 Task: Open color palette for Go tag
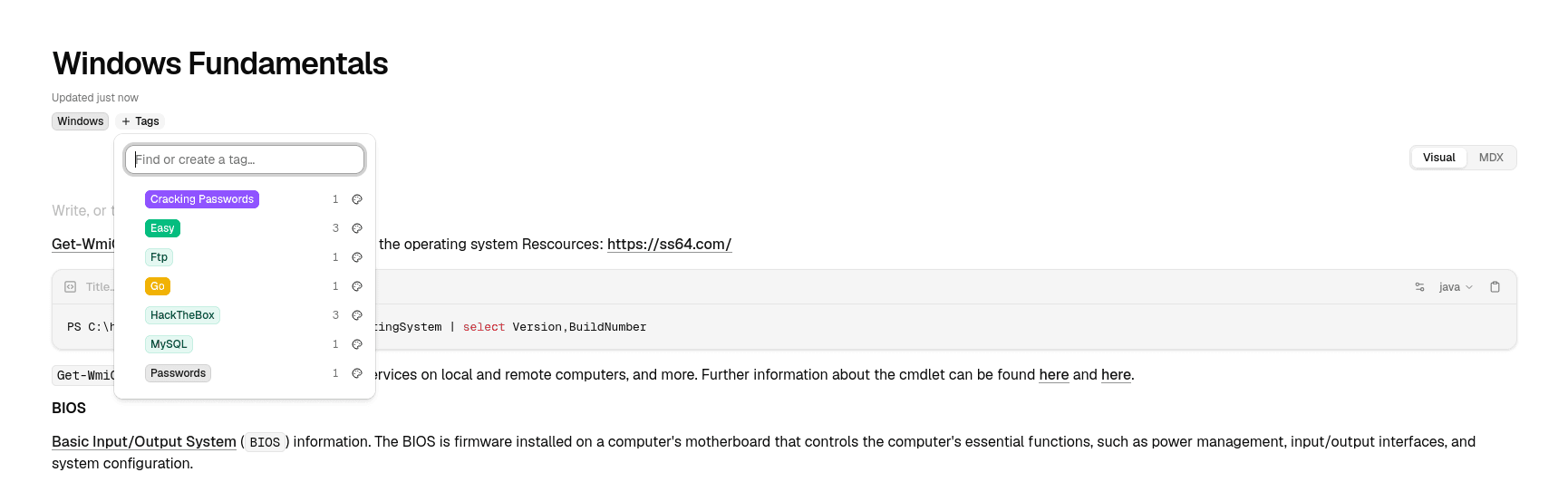[x=357, y=286]
